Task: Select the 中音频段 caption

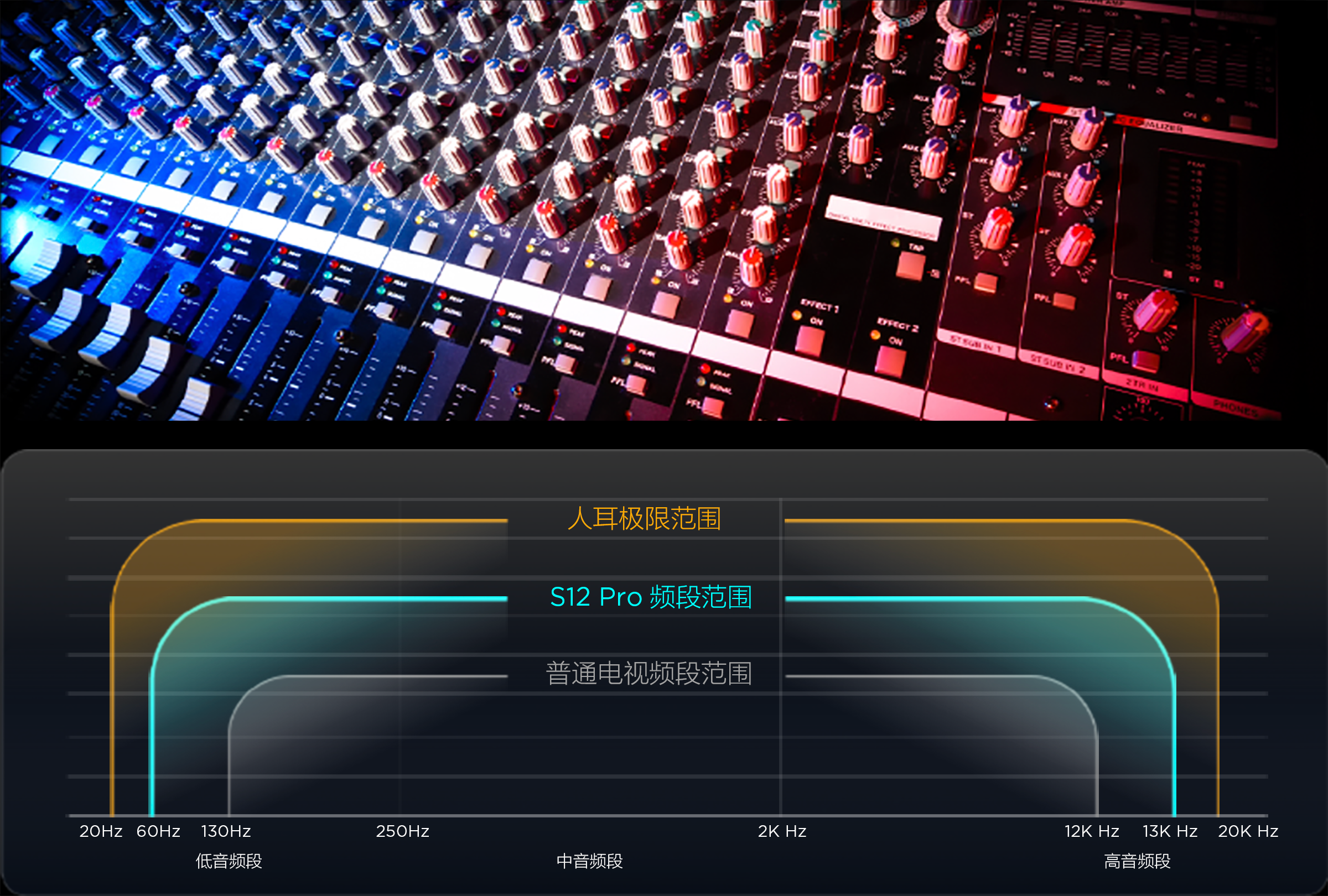Action: point(589,861)
